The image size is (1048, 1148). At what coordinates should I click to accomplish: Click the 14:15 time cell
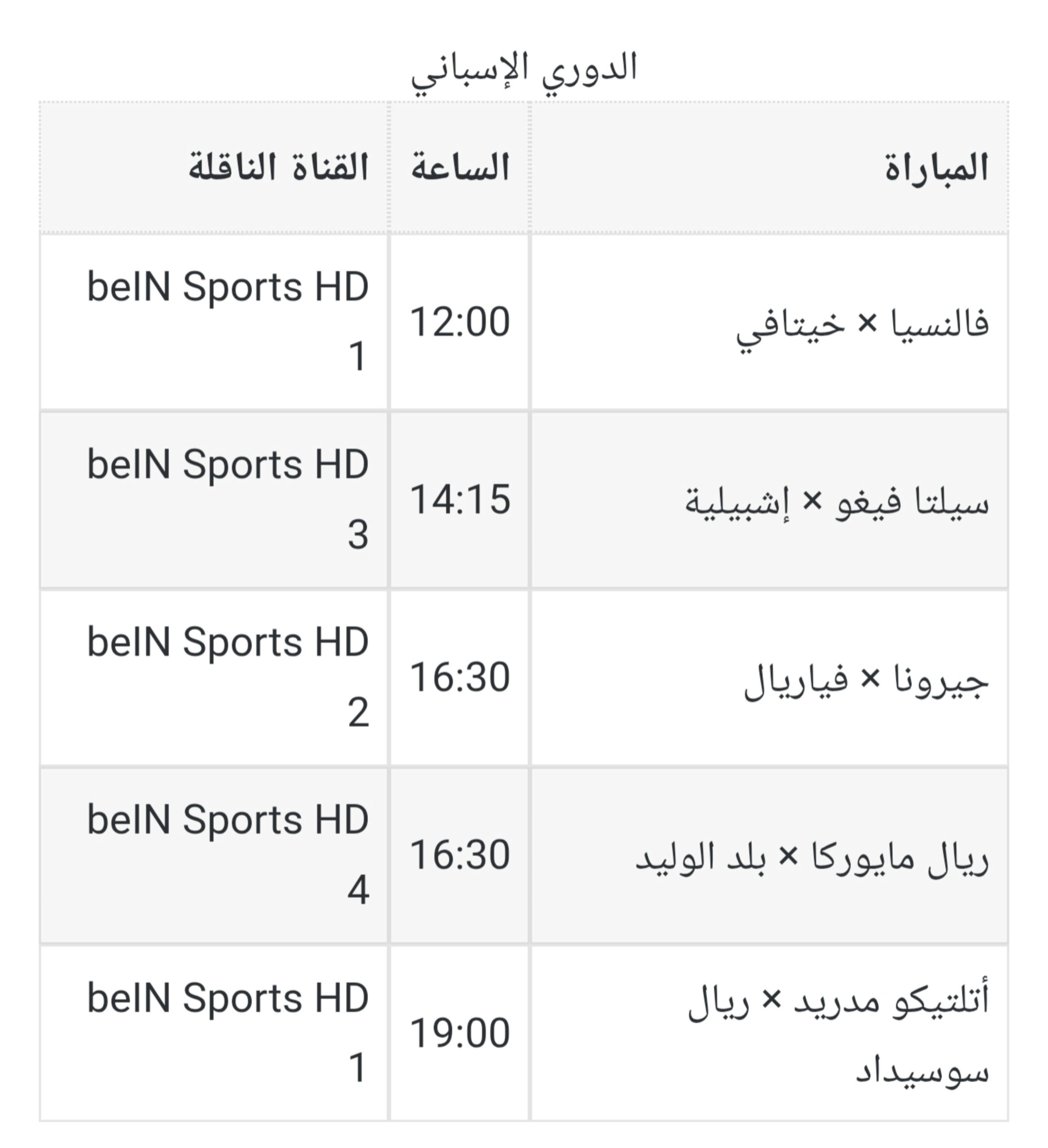point(460,500)
